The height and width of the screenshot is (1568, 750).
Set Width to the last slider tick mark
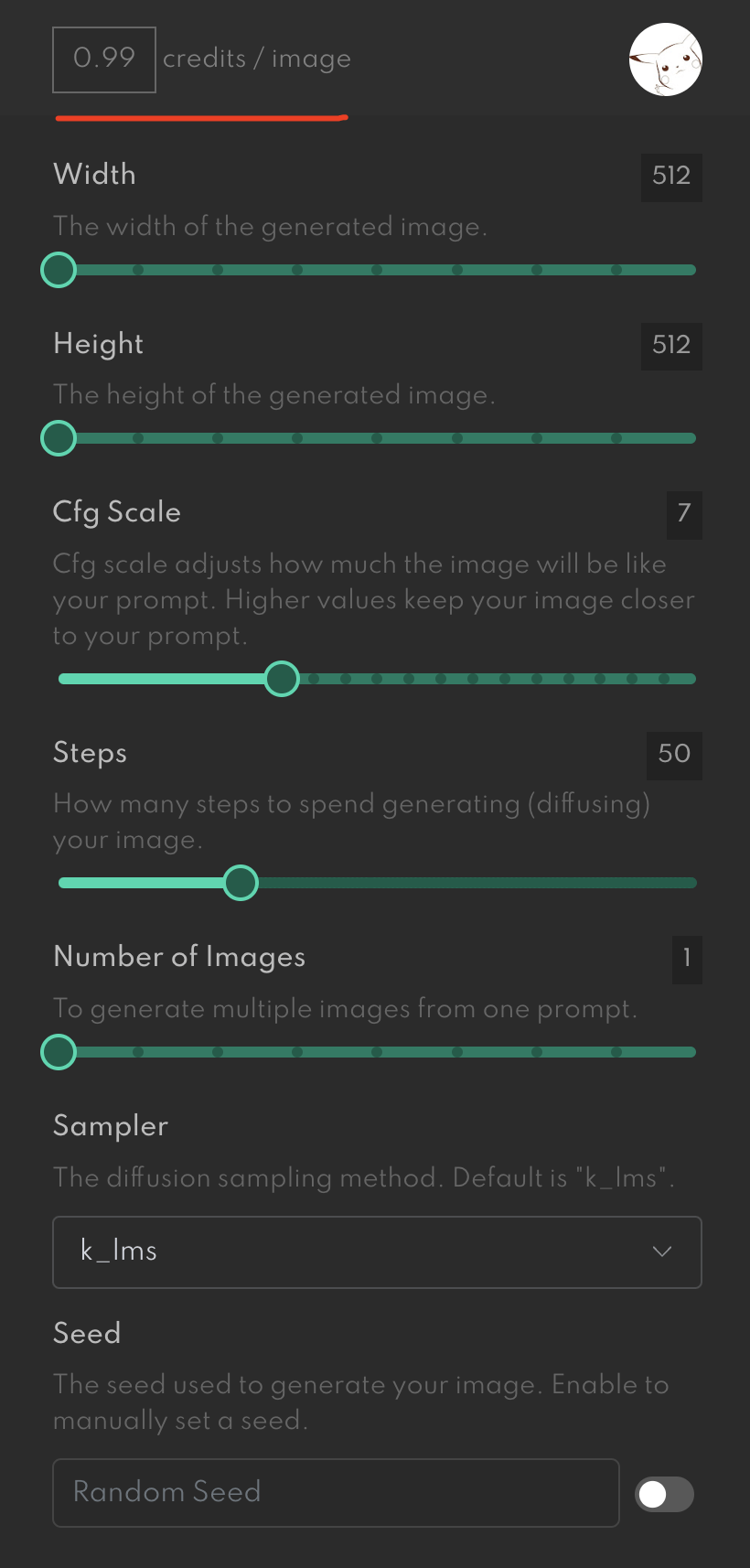[616, 270]
